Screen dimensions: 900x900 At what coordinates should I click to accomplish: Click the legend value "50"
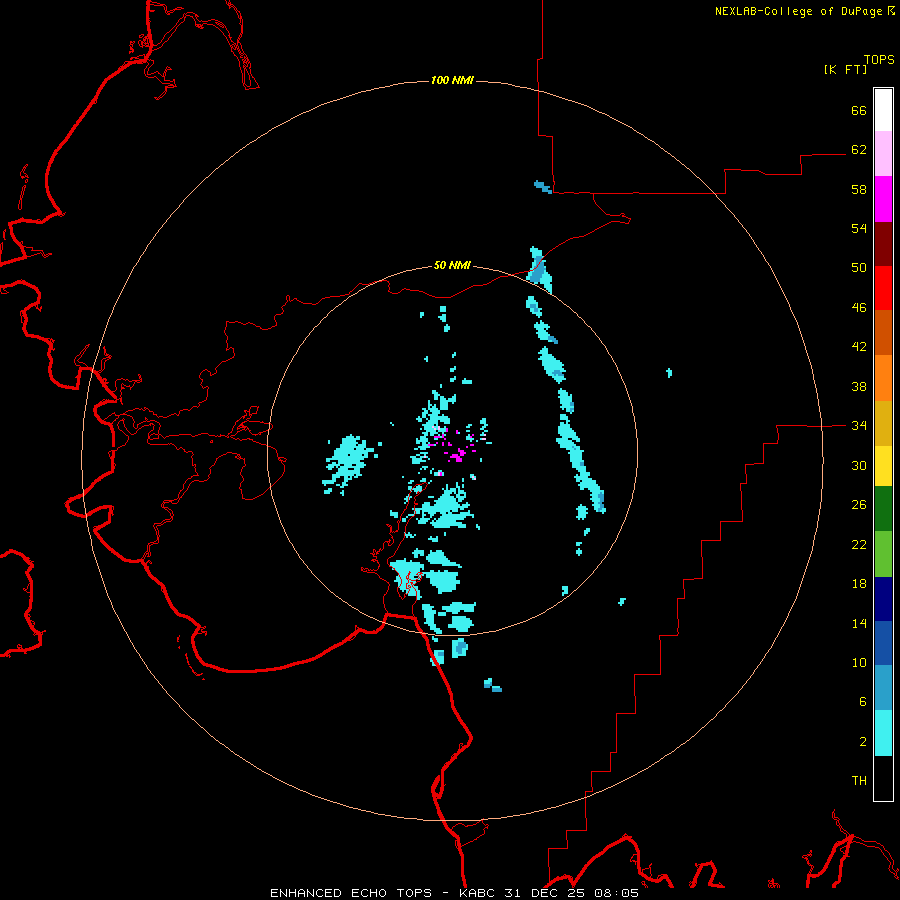coord(859,268)
